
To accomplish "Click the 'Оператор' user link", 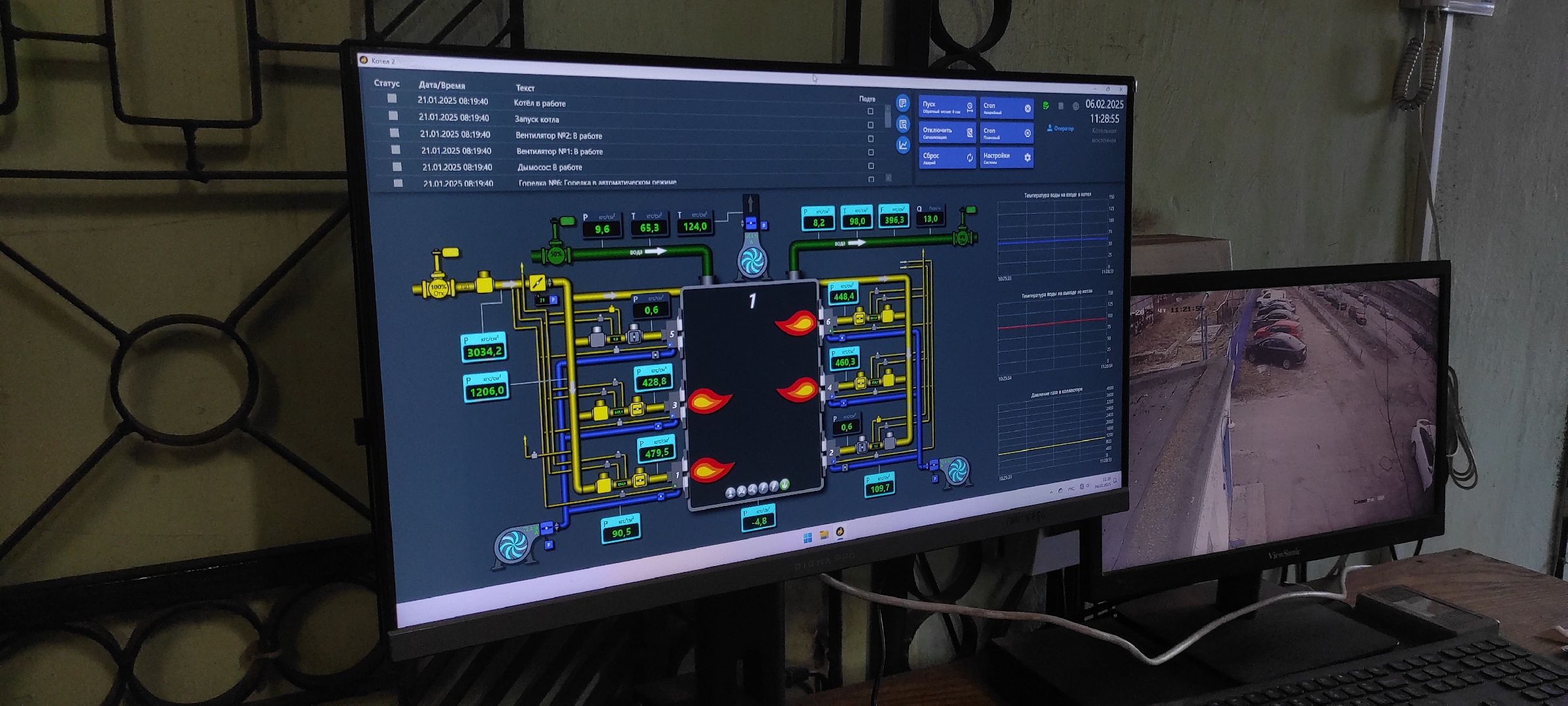I will [x=1060, y=129].
